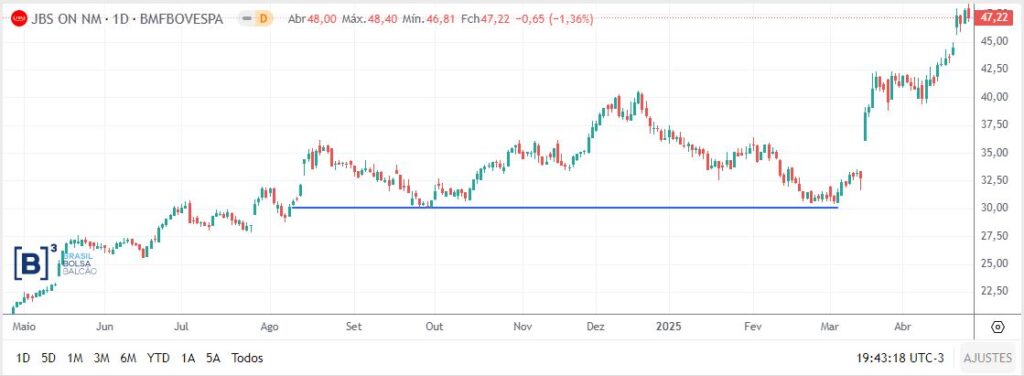
Task: Click the Ago label on time axis
Action: pyautogui.click(x=269, y=326)
